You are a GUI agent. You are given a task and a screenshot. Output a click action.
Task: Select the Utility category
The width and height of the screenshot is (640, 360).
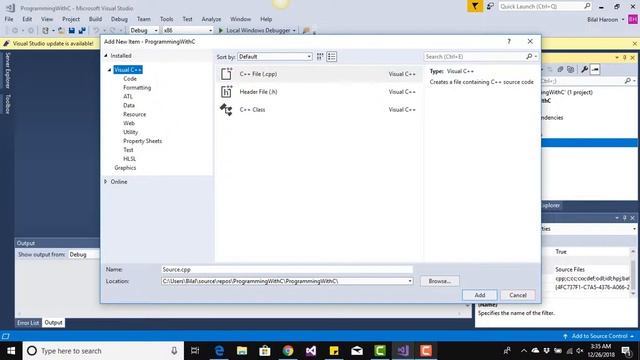(x=130, y=132)
